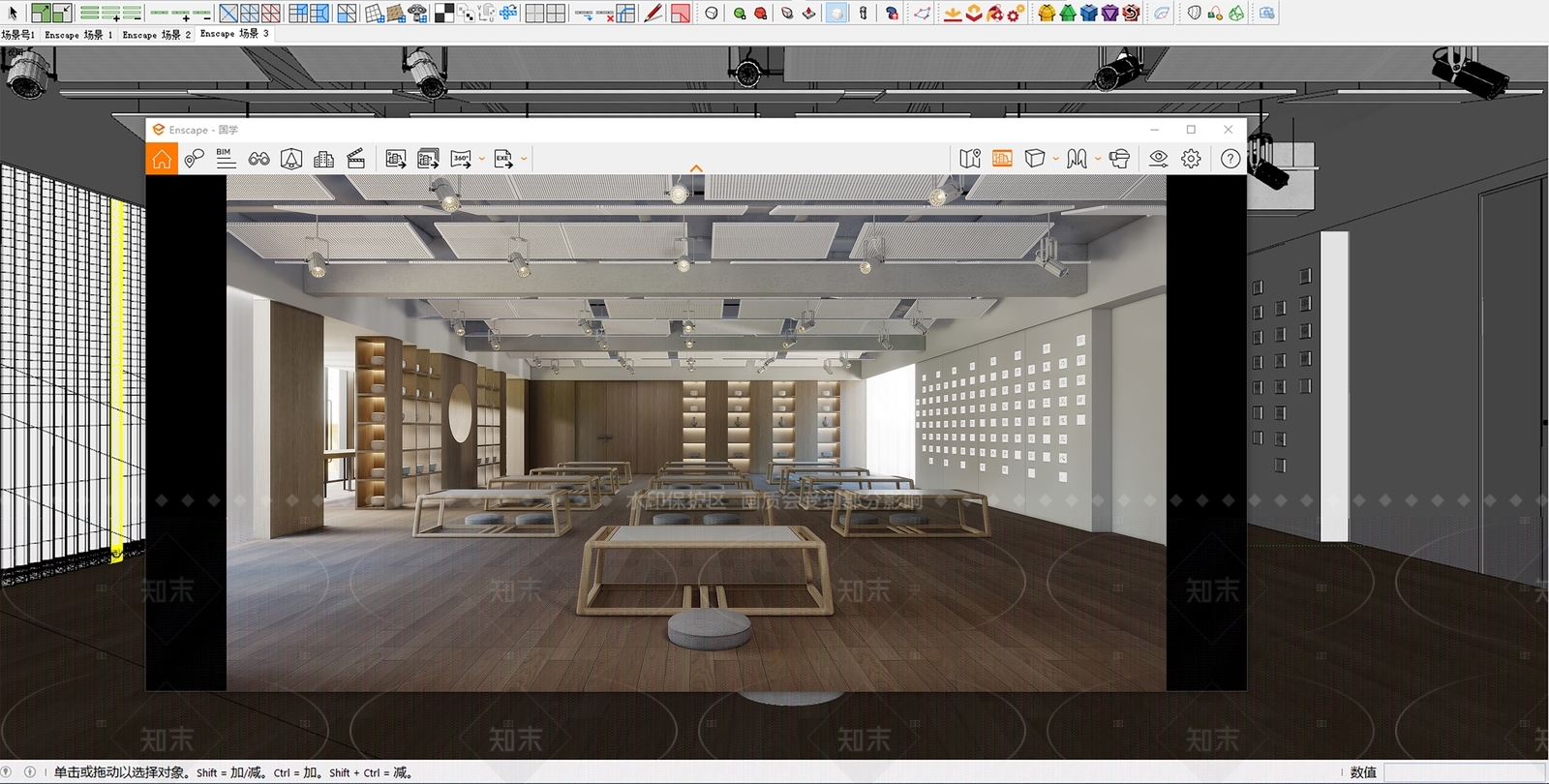Toggle the highlighted white cube toolbar button
This screenshot has height=784, width=1549.
(x=837, y=13)
